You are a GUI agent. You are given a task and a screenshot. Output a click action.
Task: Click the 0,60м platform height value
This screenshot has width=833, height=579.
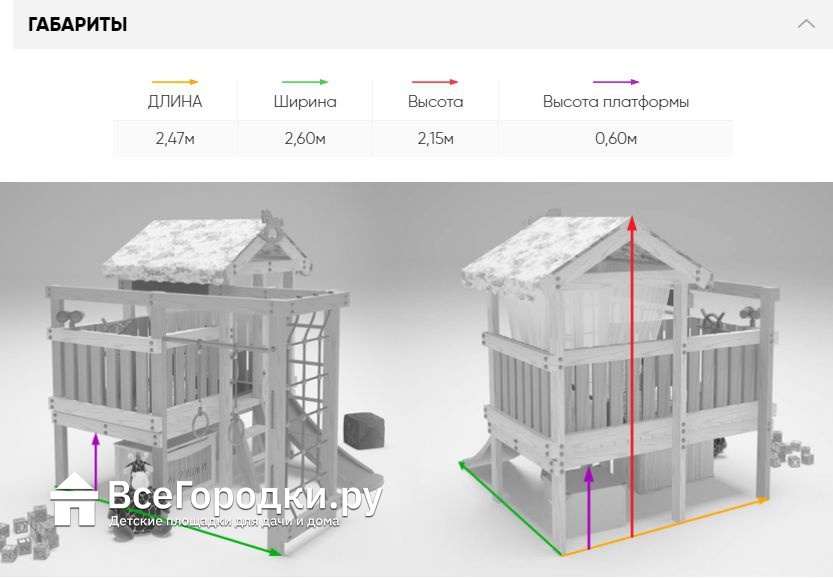pos(615,138)
